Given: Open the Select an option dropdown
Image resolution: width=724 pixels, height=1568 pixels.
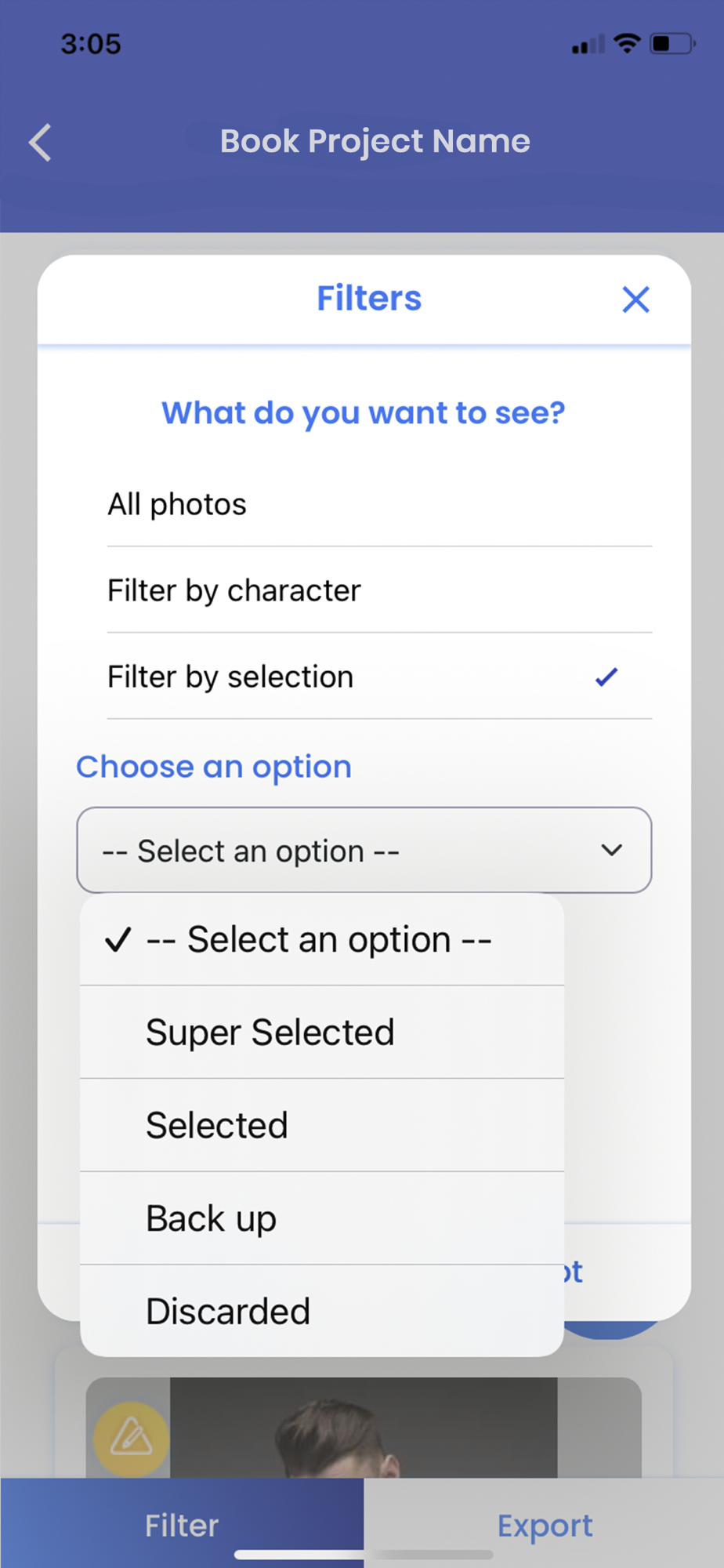Looking at the screenshot, I should (364, 851).
